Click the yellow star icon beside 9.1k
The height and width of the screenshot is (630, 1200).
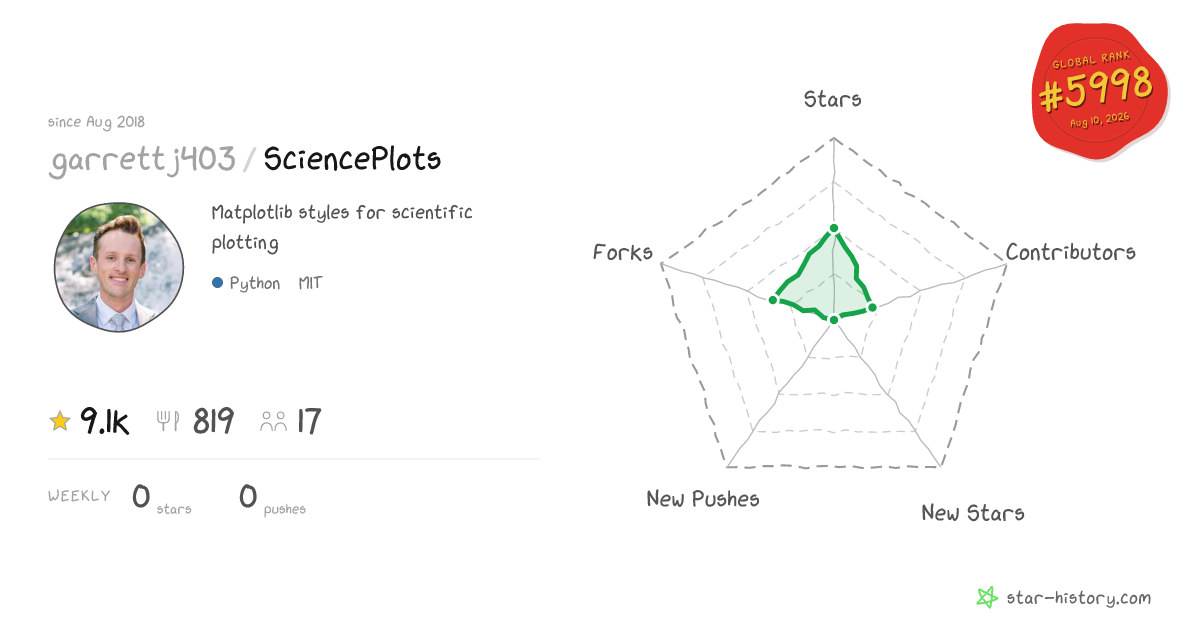pos(60,422)
